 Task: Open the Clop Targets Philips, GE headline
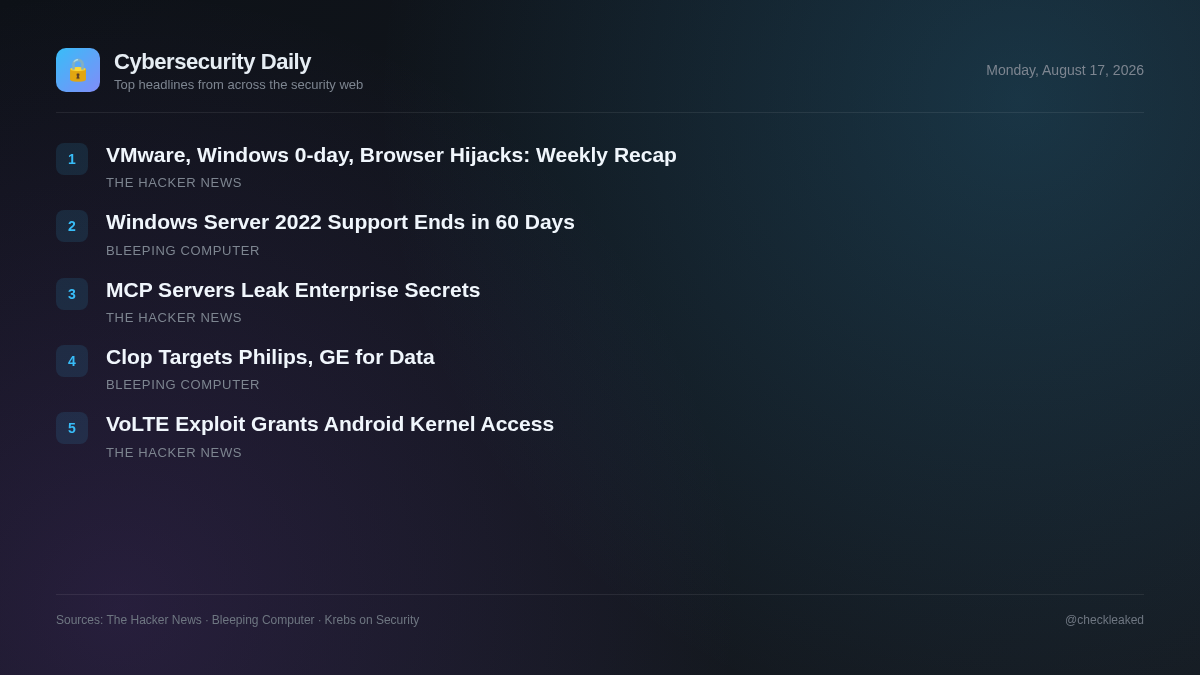270,357
